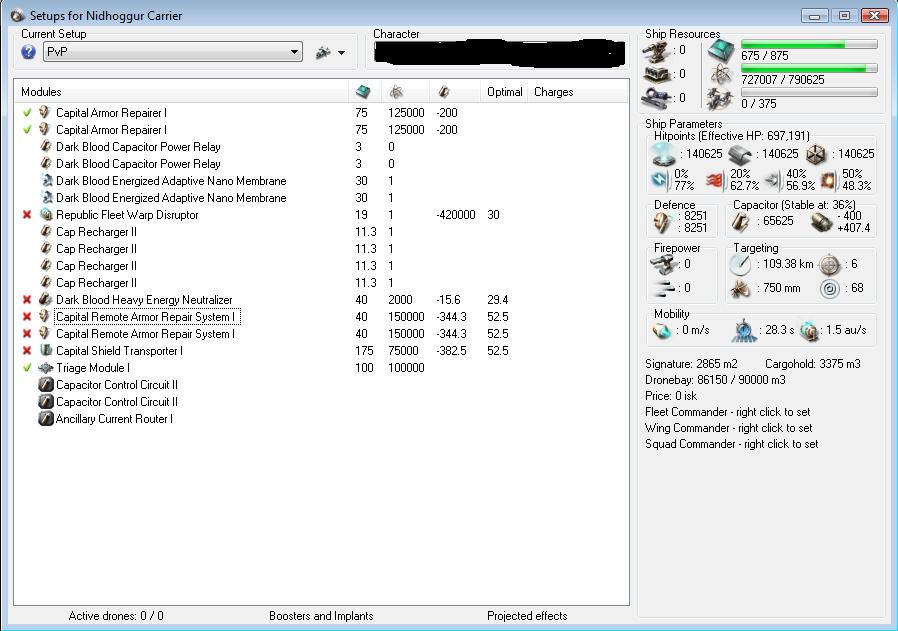The width and height of the screenshot is (898, 631).
Task: Click EM resistance icon 0% 77%
Action: point(660,180)
